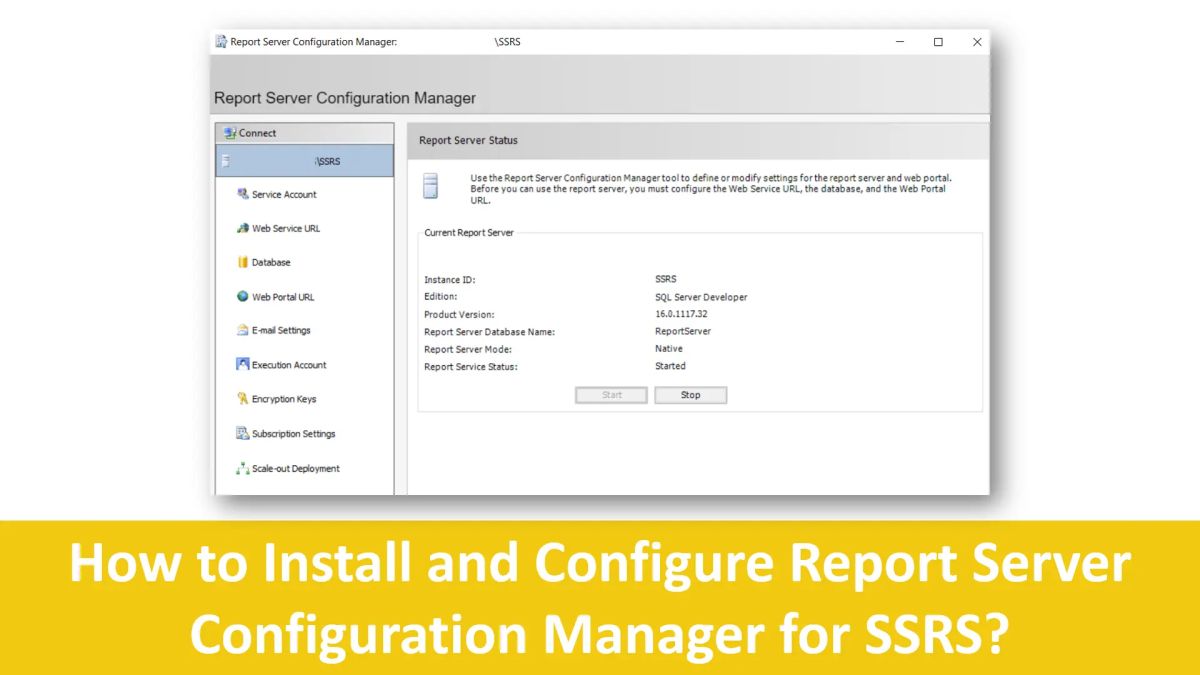This screenshot has width=1200, height=675.
Task: Select the E-mail Settings sidebar entry
Action: (x=283, y=330)
